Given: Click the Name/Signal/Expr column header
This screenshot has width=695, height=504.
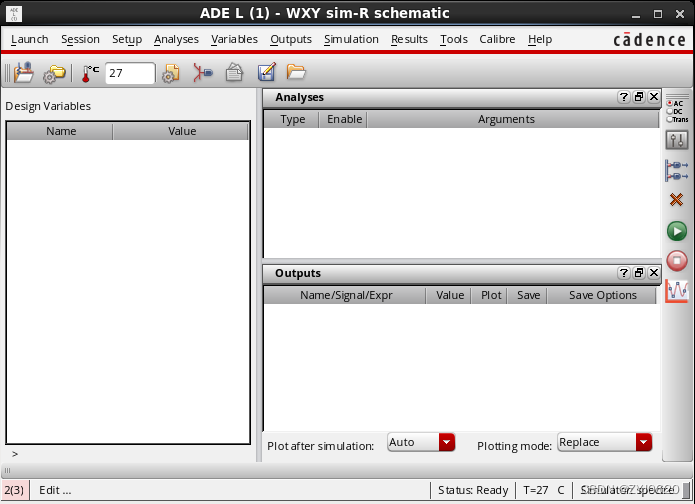Looking at the screenshot, I should (345, 295).
